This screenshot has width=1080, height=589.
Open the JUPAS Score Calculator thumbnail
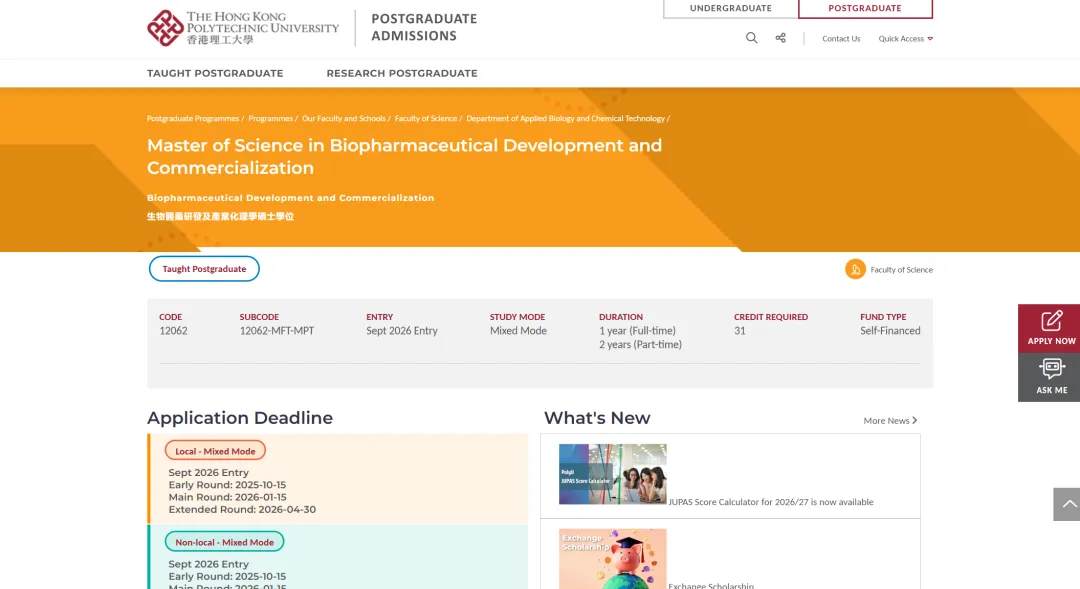(x=612, y=474)
